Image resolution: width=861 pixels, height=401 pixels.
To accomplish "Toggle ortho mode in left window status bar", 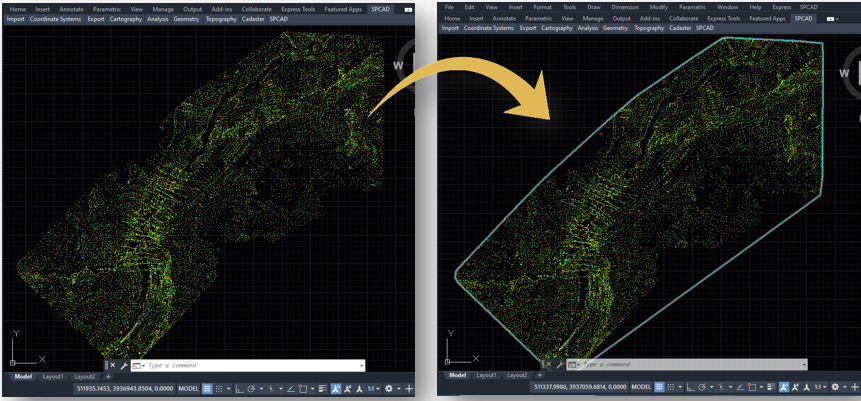I will [x=239, y=388].
